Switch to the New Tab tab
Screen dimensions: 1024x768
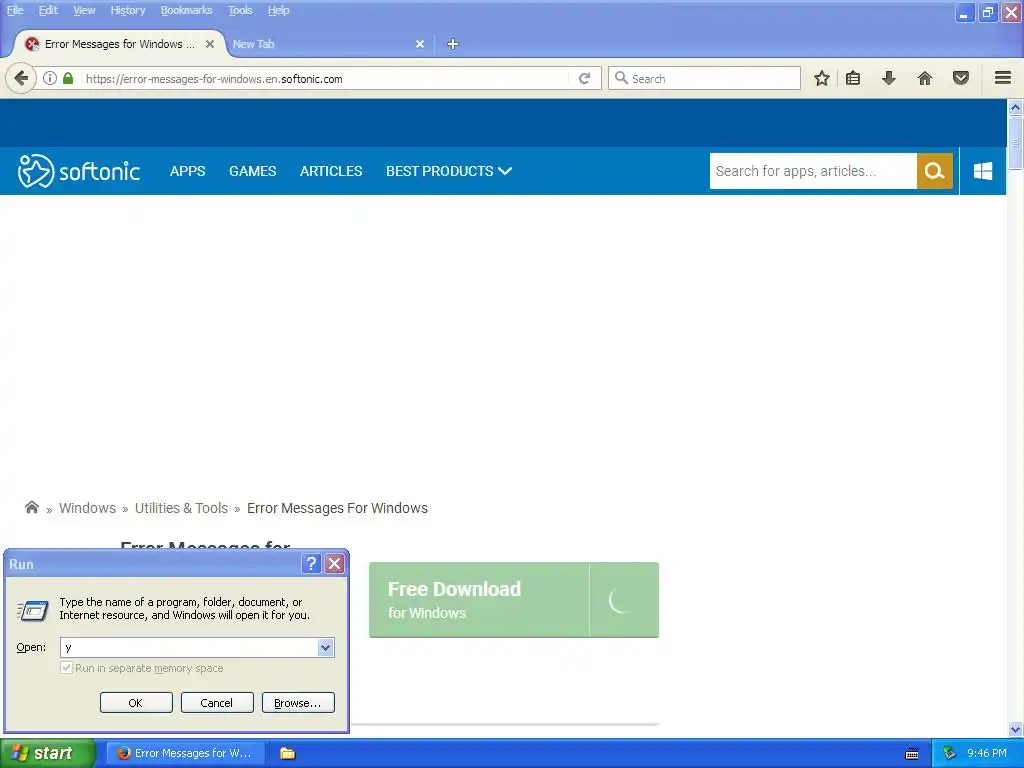click(x=327, y=44)
